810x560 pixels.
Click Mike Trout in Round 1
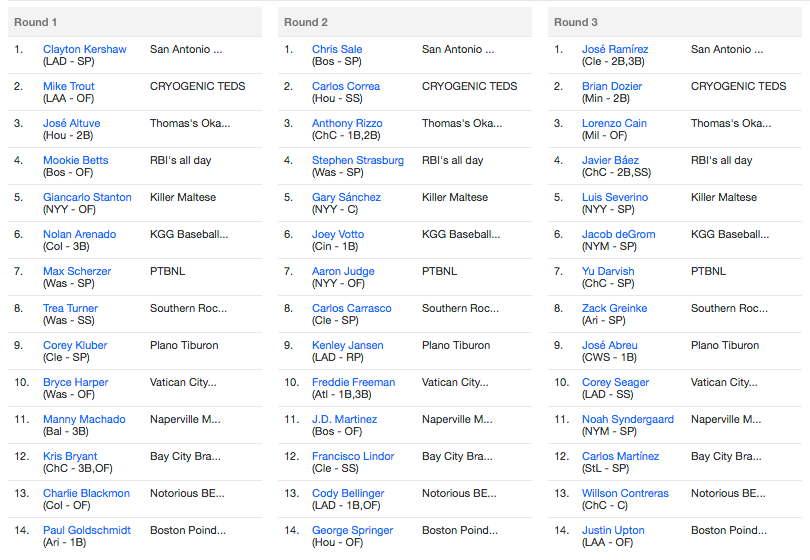69,86
